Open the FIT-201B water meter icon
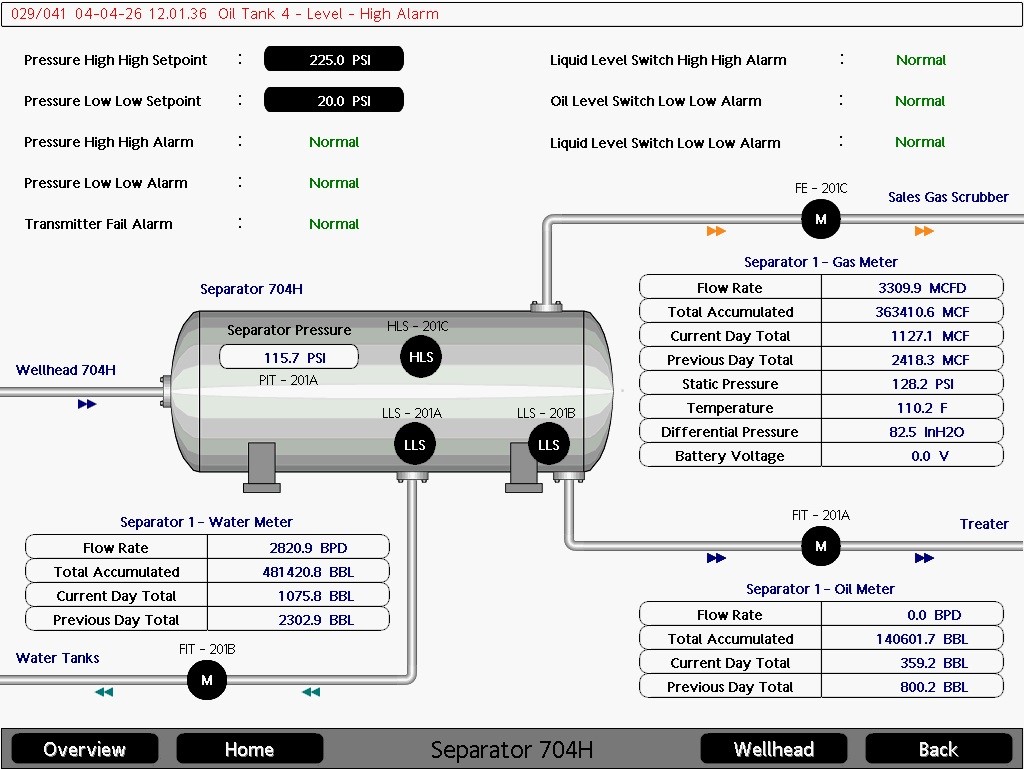 tap(206, 680)
